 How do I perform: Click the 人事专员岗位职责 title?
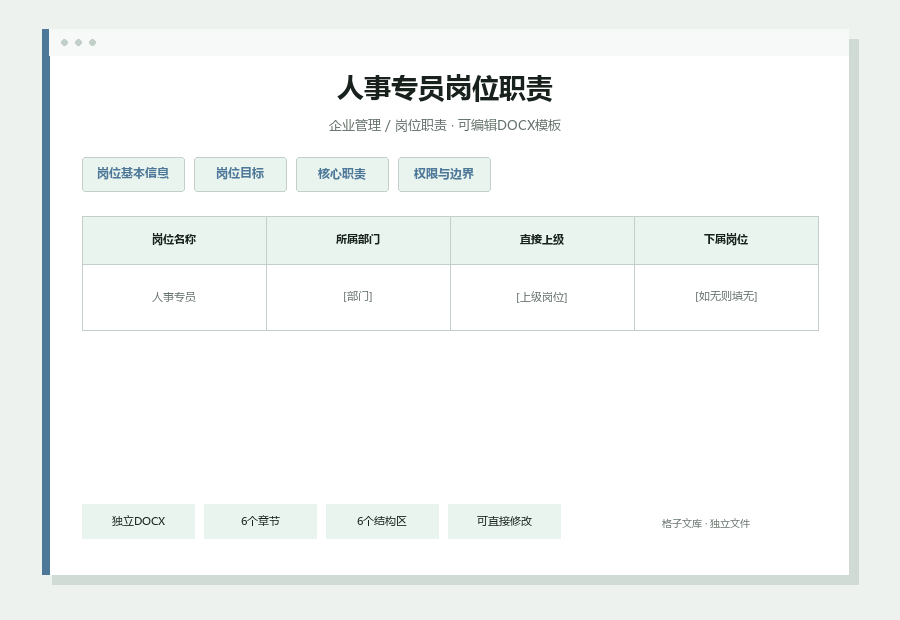(x=445, y=88)
